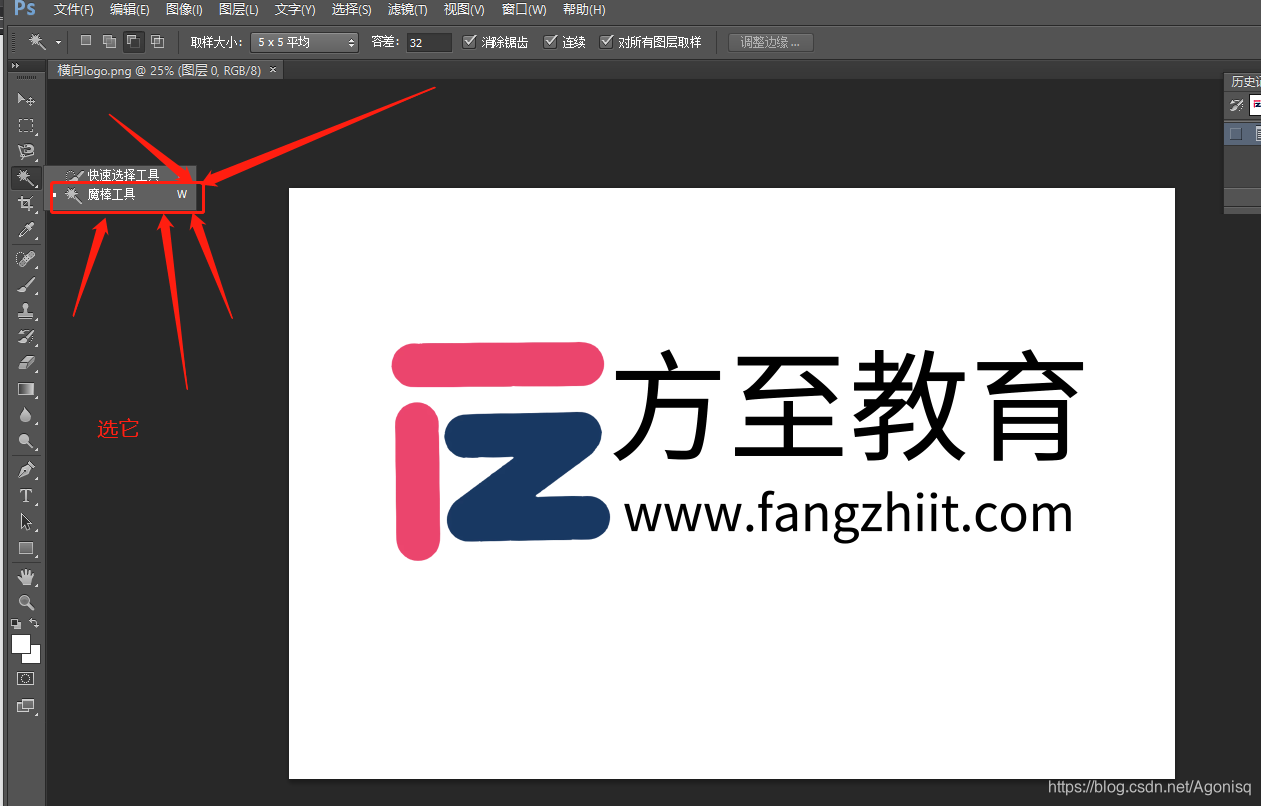Select the Dodge tool

coord(26,441)
